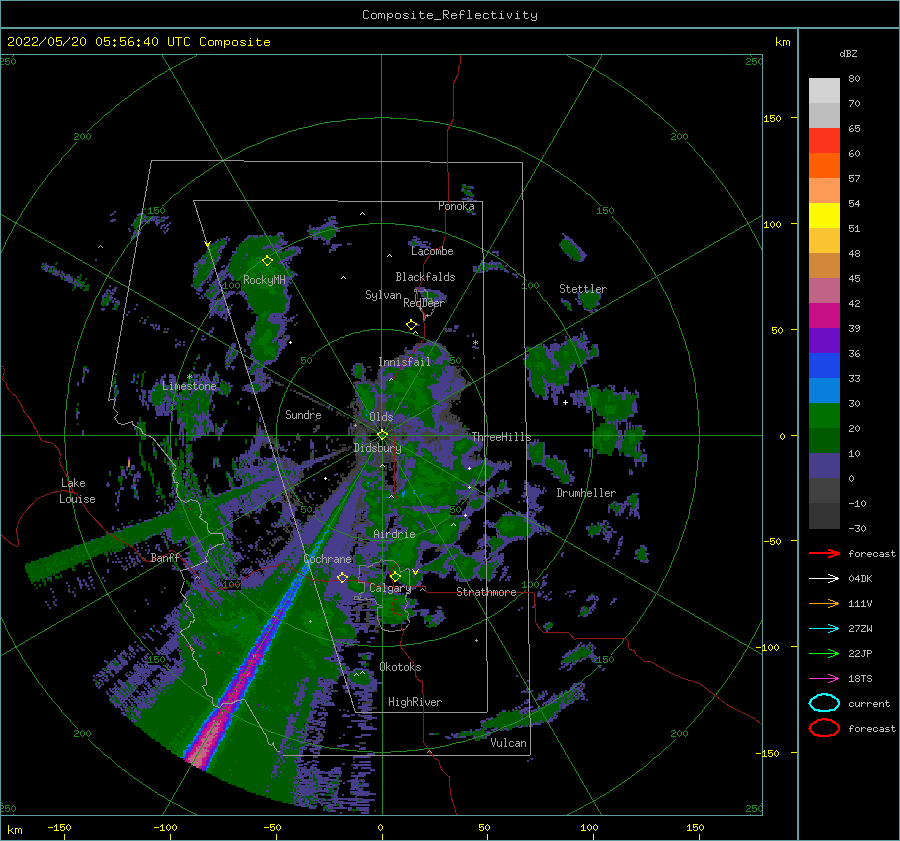Image resolution: width=900 pixels, height=841 pixels.
Task: Select the red forecast ellipse icon
Action: (824, 728)
